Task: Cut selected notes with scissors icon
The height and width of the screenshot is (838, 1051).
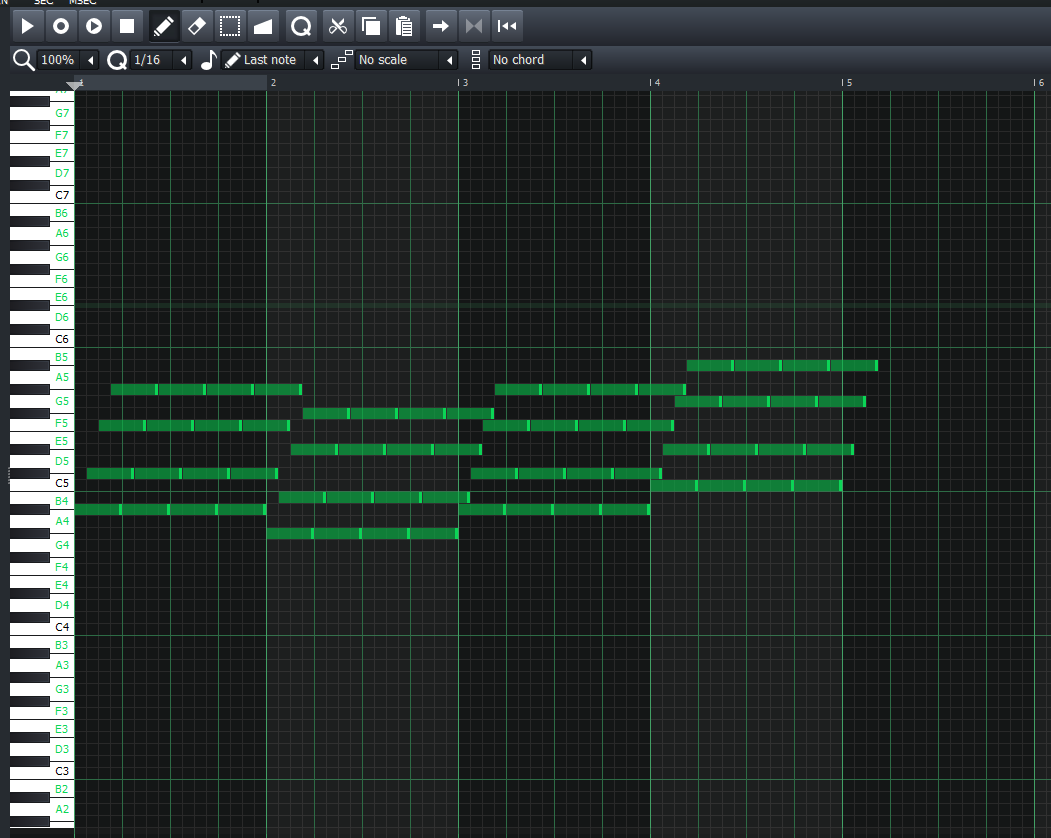Action: click(x=338, y=26)
